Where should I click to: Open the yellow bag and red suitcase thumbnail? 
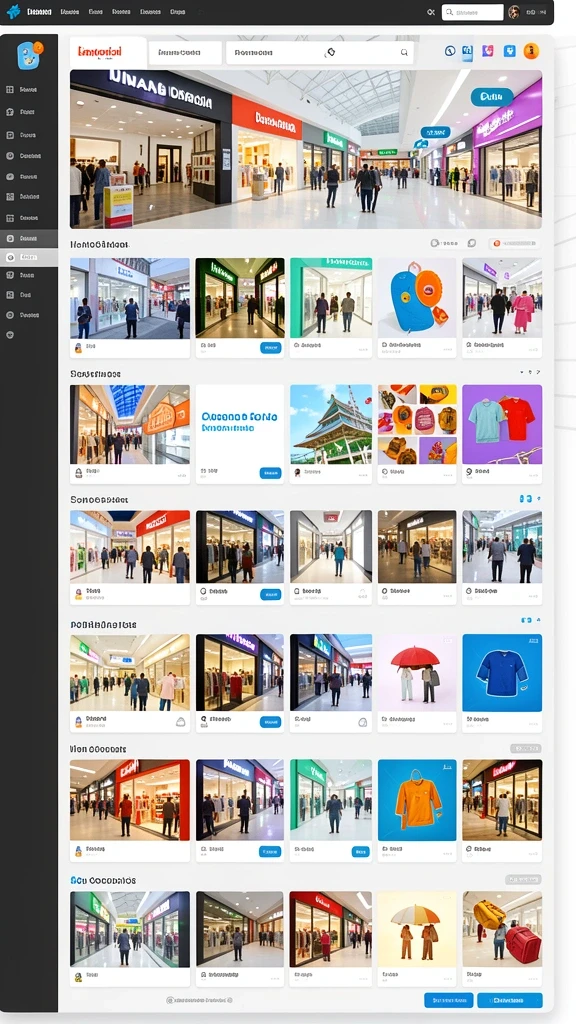point(502,929)
